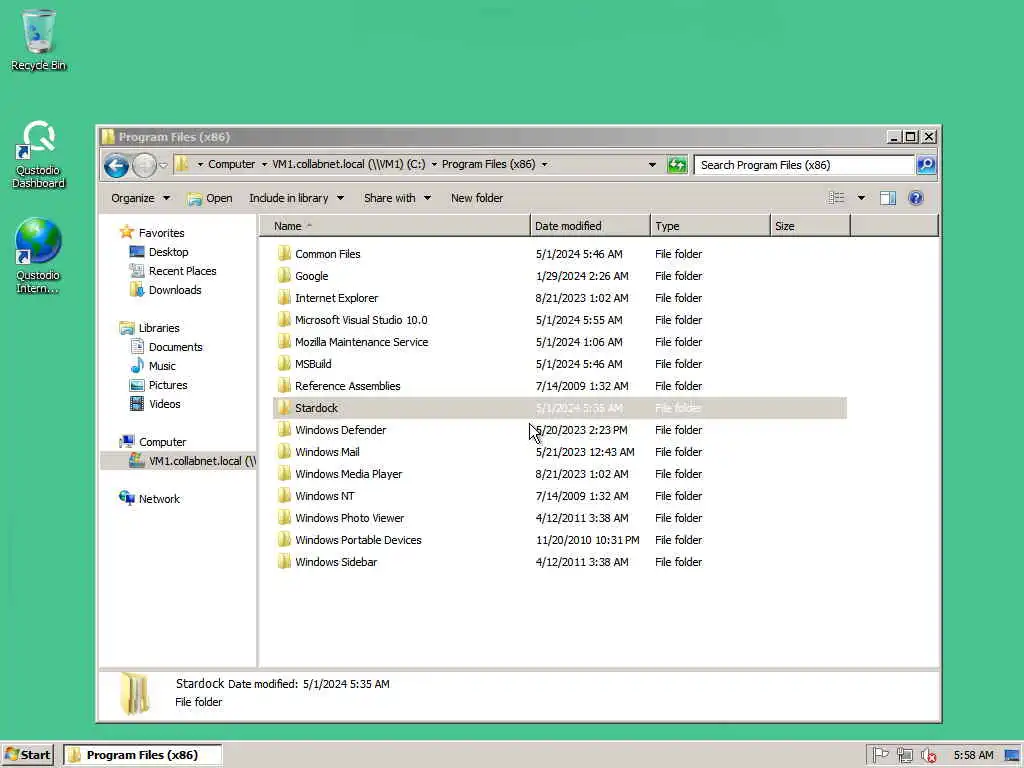Open the recent pages dropdown arrow
This screenshot has width=1024, height=768.
(163, 166)
